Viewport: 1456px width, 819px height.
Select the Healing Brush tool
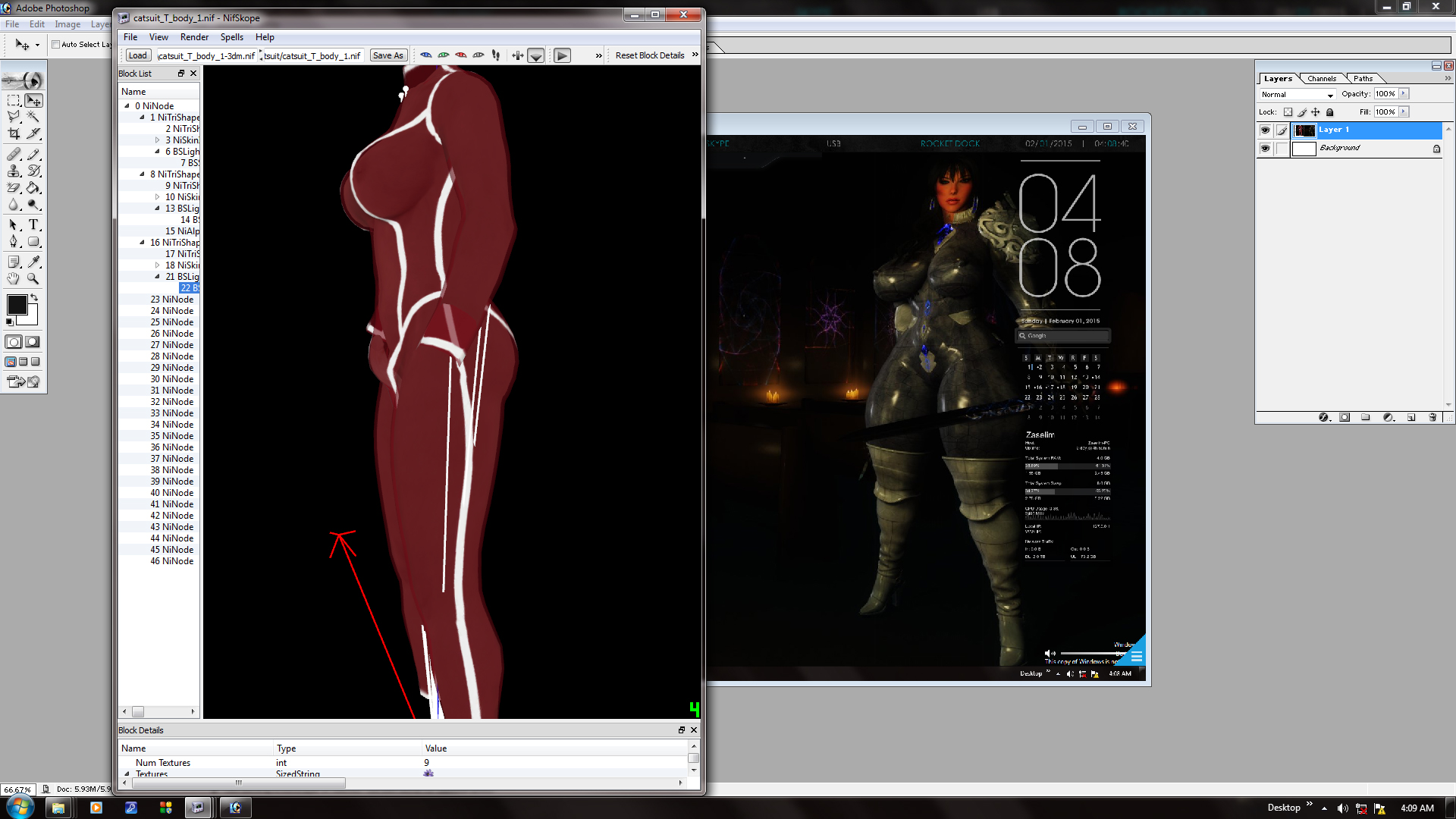(x=14, y=155)
